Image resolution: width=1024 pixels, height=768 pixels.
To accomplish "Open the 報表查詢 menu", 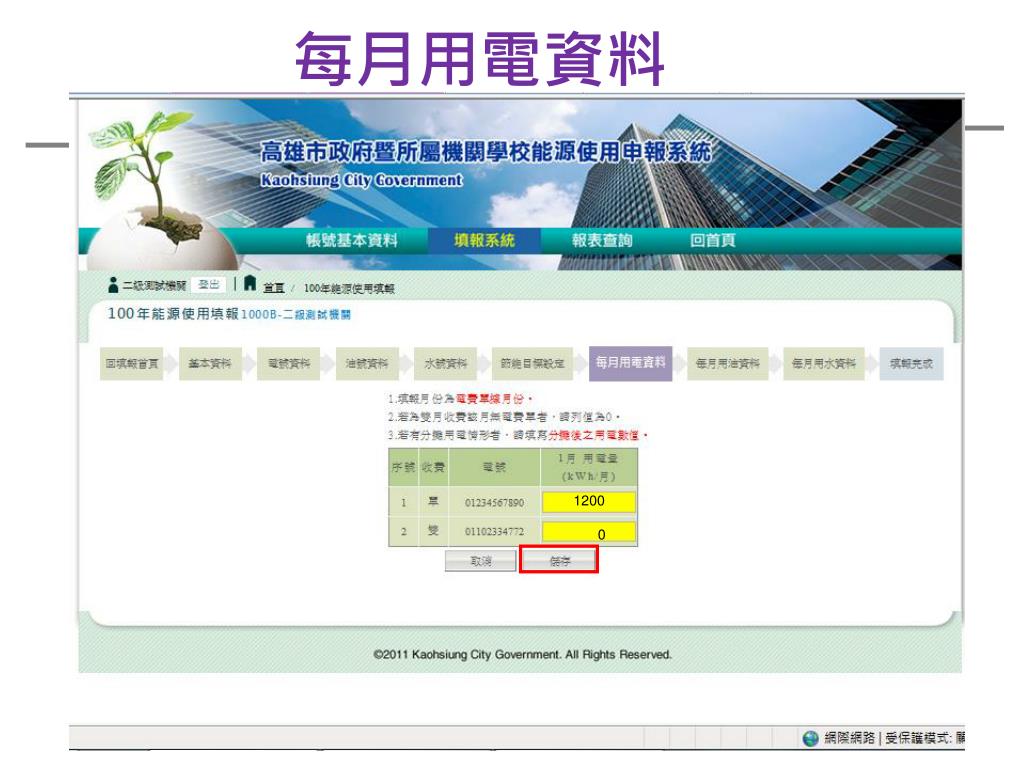I will pos(601,240).
